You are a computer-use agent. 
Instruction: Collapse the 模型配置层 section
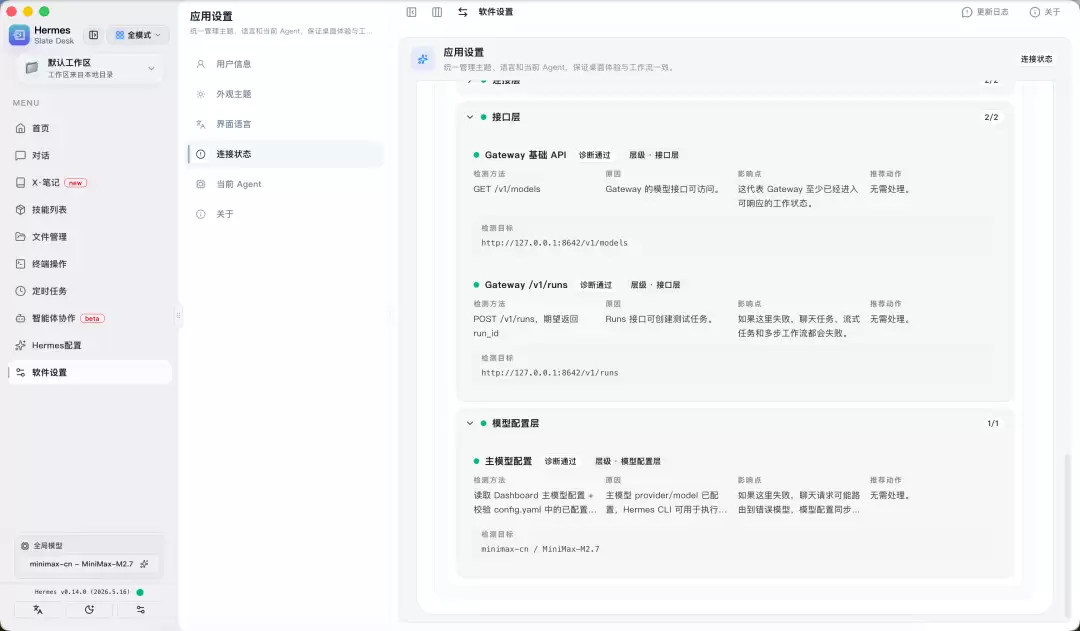[470, 423]
